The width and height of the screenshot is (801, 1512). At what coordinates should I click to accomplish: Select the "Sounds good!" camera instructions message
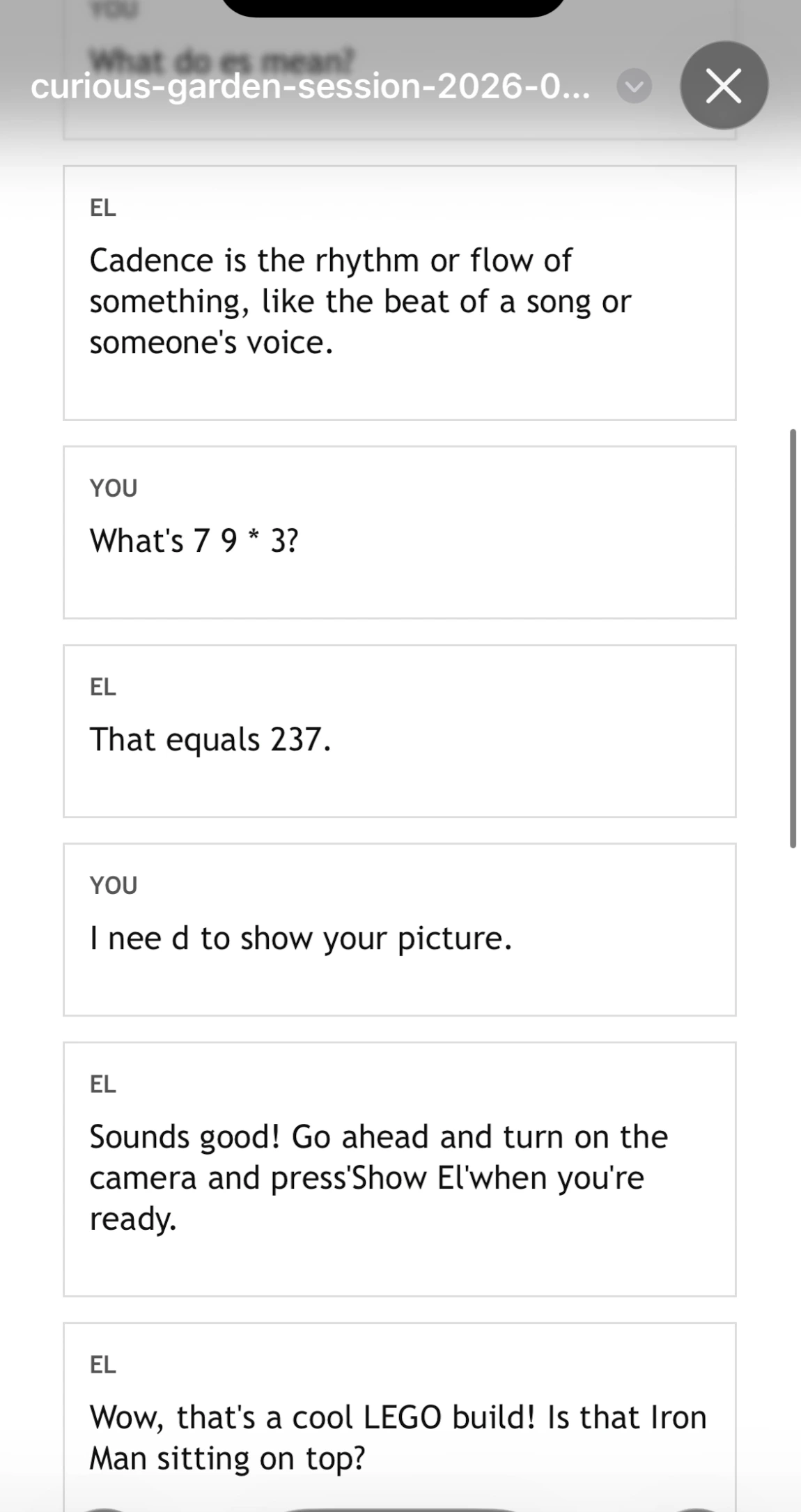click(378, 1178)
